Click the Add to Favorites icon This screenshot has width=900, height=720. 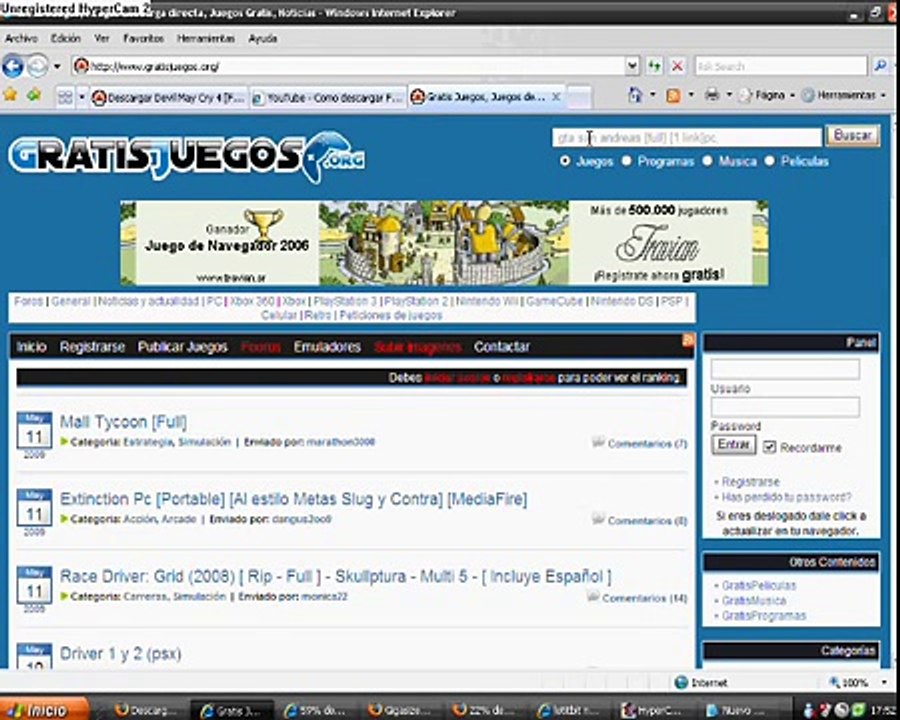coord(34,95)
